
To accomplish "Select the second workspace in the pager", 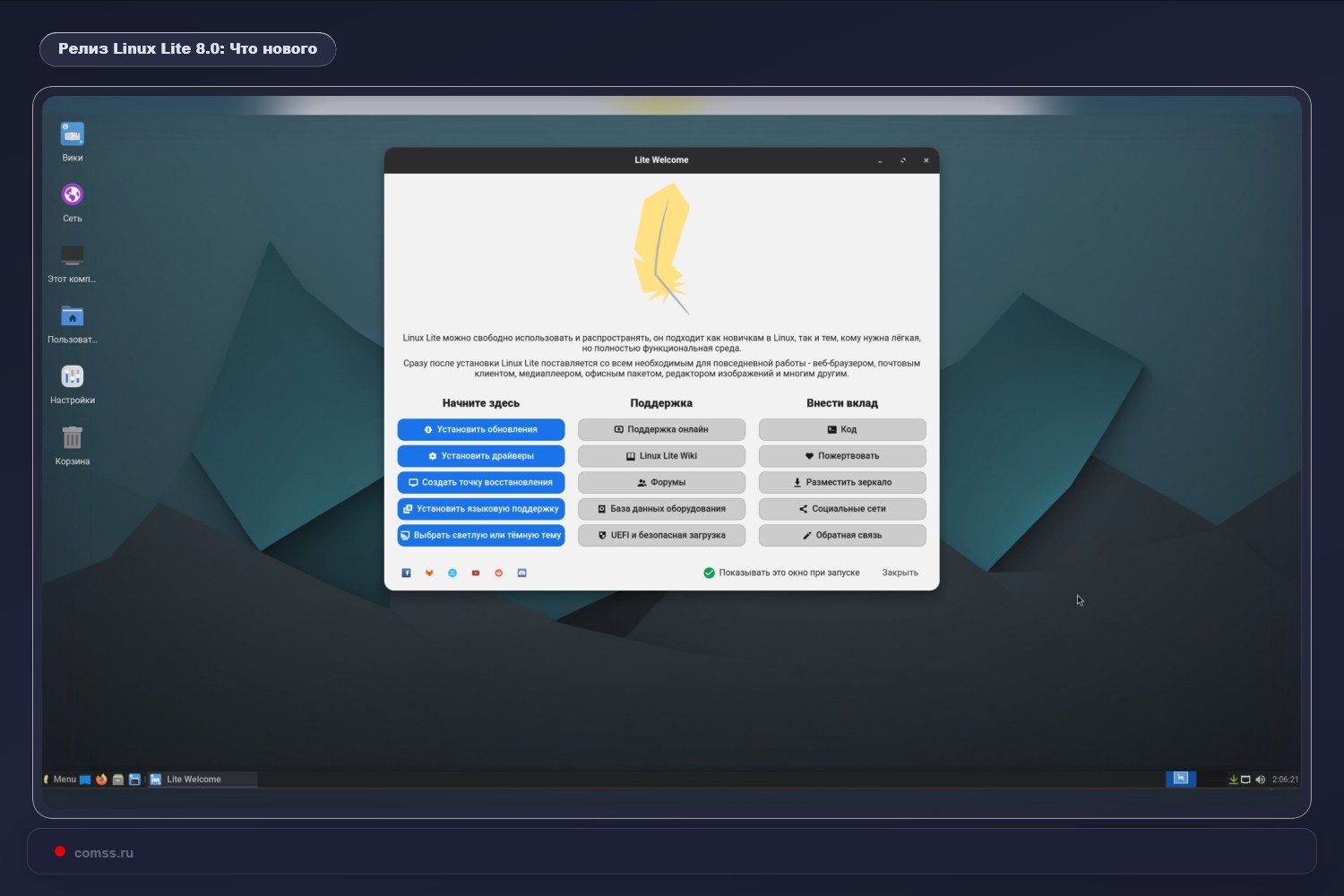I will [x=1211, y=779].
